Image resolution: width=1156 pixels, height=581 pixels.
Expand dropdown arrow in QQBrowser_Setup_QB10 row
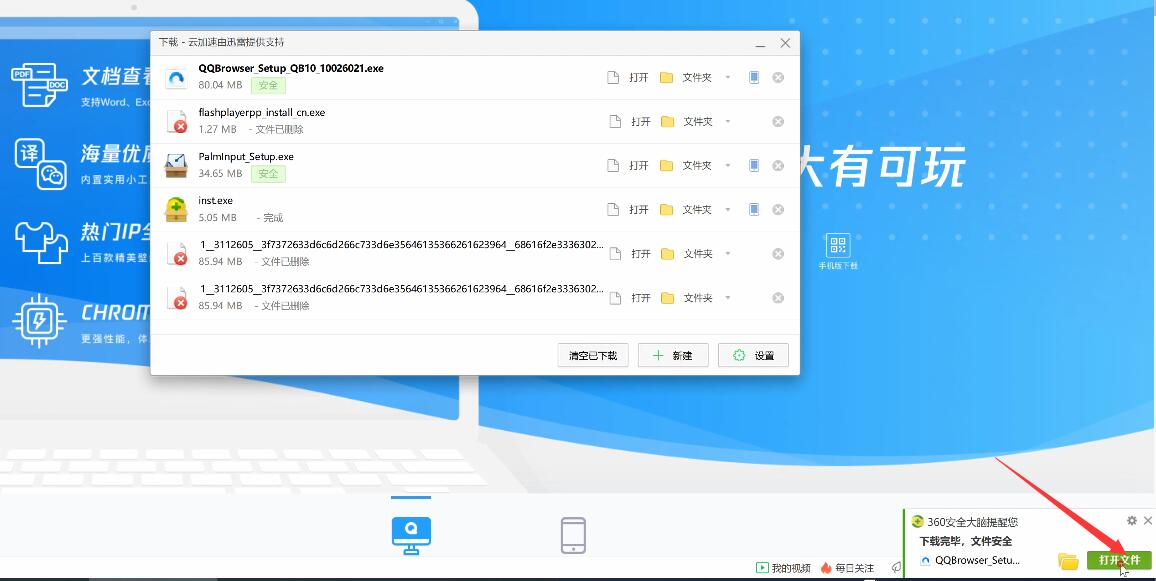728,77
